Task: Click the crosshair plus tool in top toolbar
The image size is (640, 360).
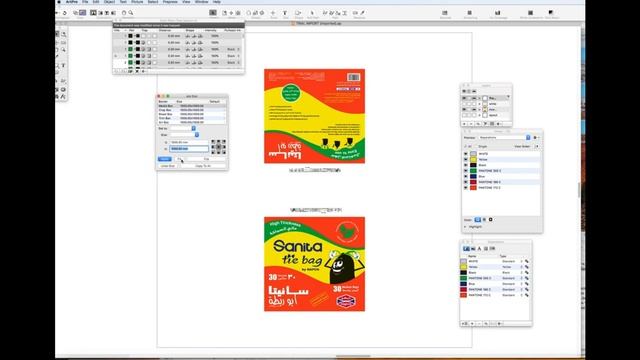Action: [x=273, y=13]
